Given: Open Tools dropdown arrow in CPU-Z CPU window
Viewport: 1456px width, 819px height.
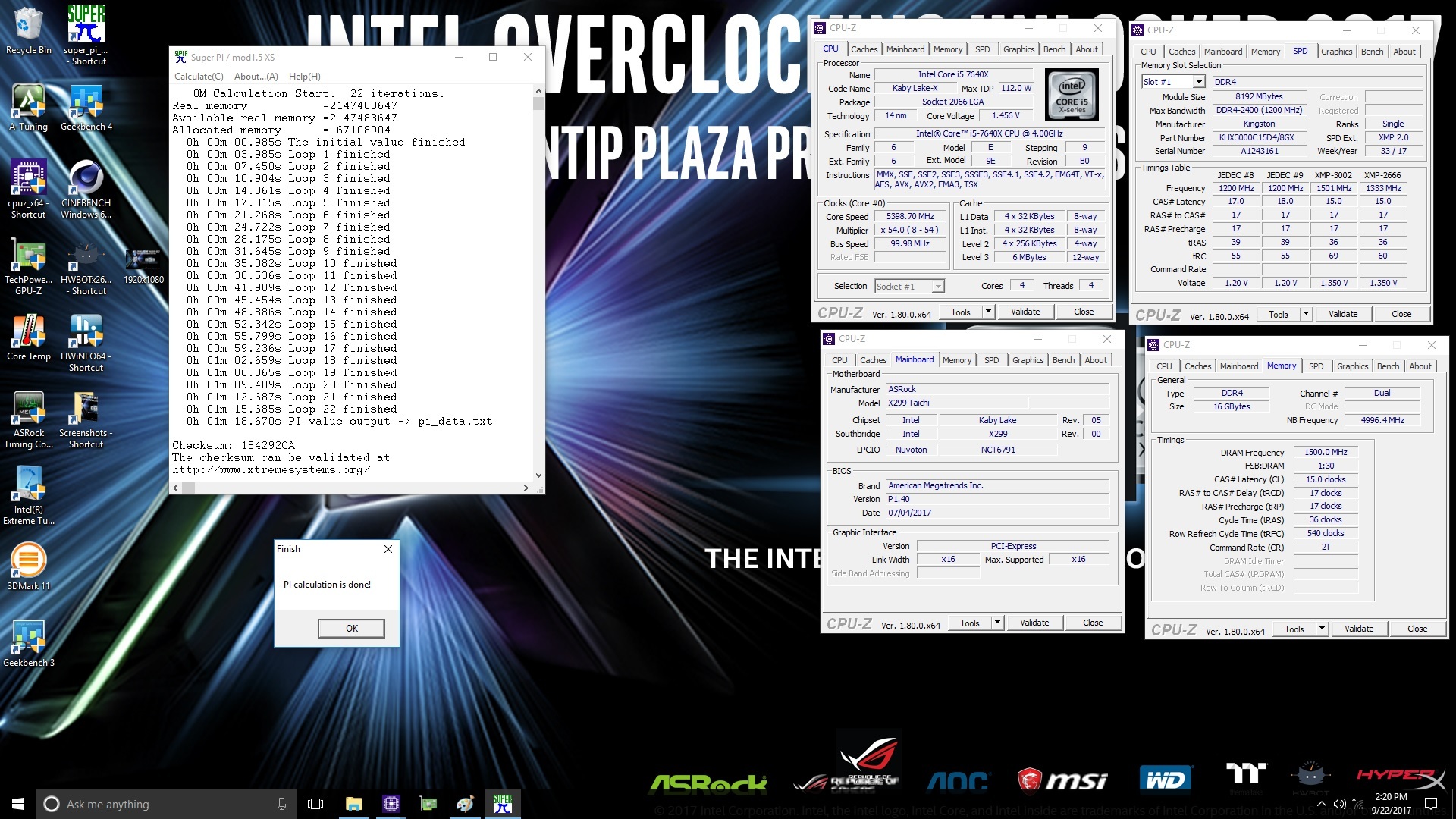Looking at the screenshot, I should pos(987,312).
